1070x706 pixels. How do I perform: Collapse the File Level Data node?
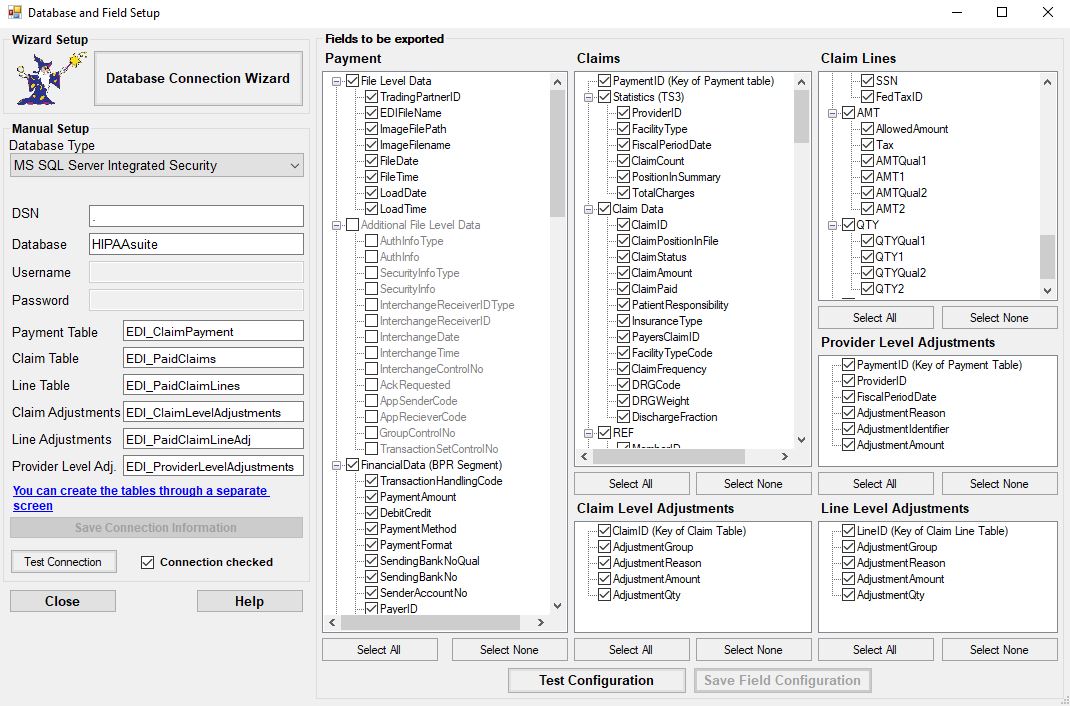click(336, 81)
